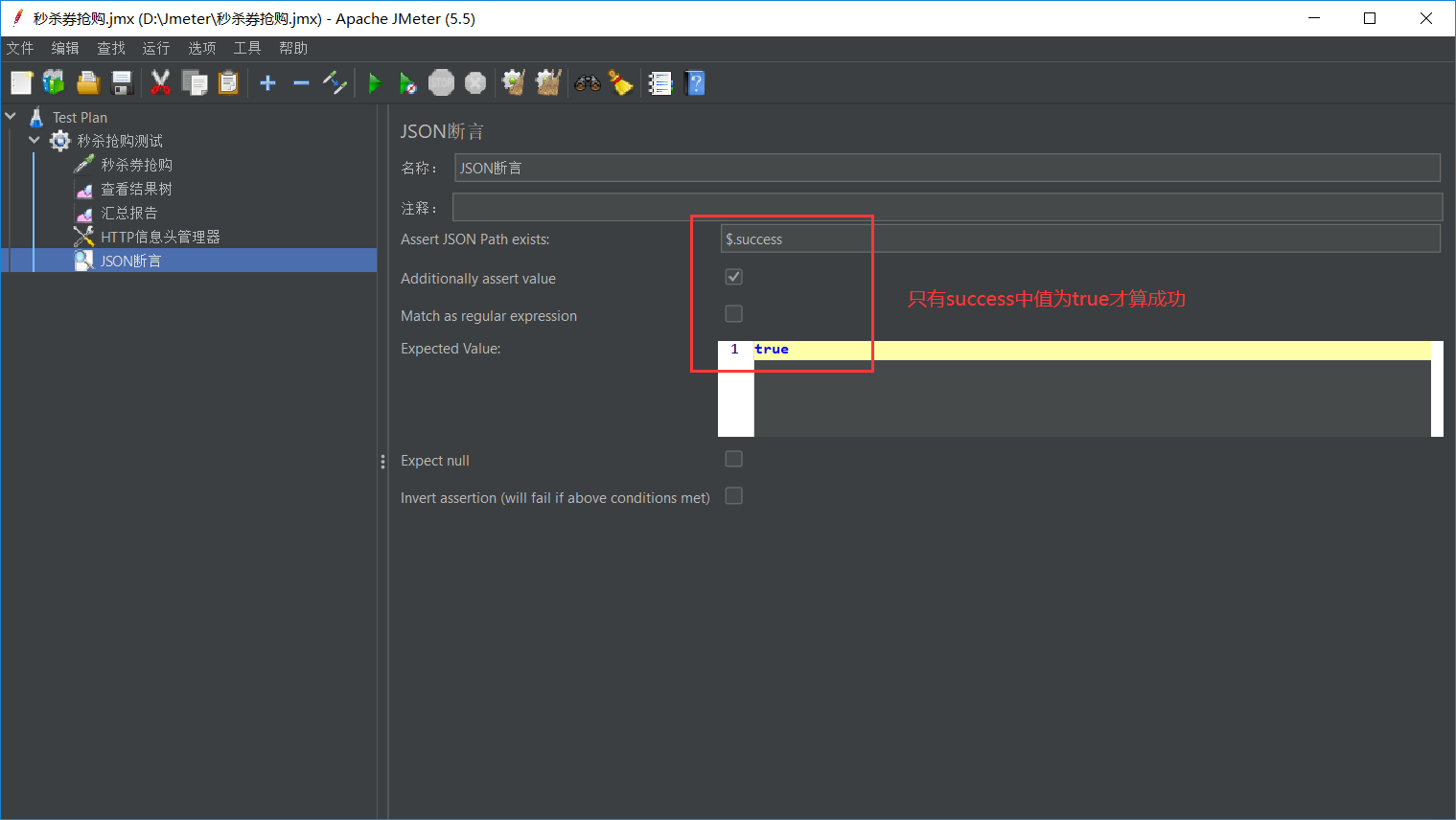Click the Cut scissors toolbar icon
Screen dimensions: 1456x820
tap(160, 84)
